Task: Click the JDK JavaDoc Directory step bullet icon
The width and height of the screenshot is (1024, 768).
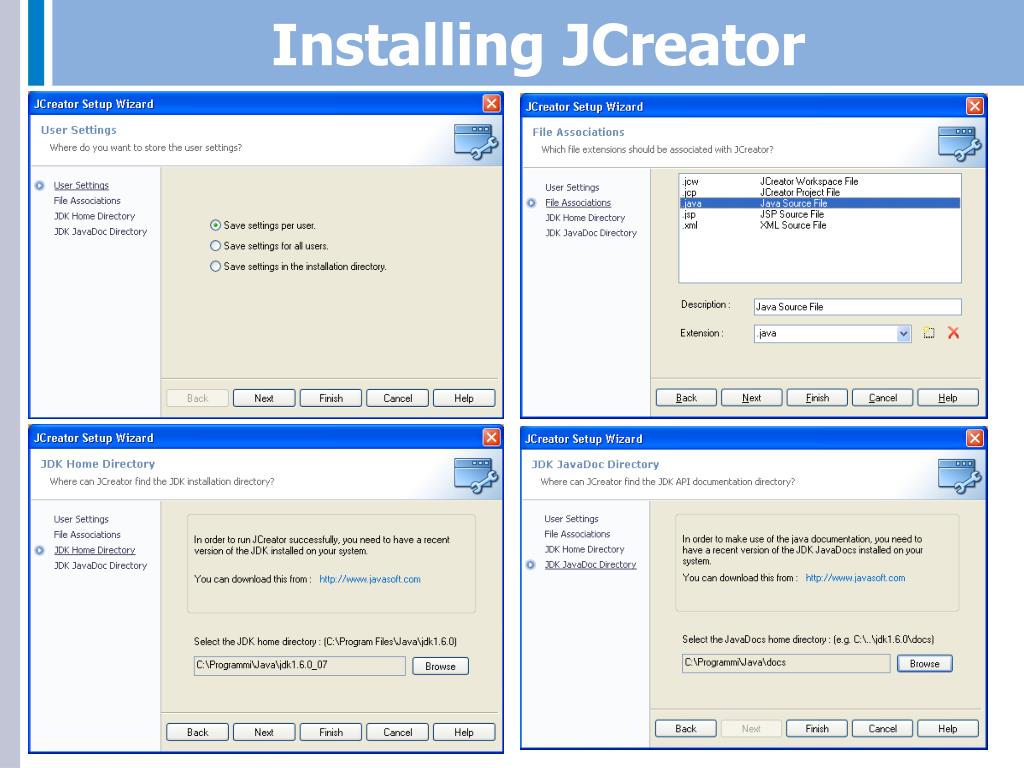Action: click(531, 565)
